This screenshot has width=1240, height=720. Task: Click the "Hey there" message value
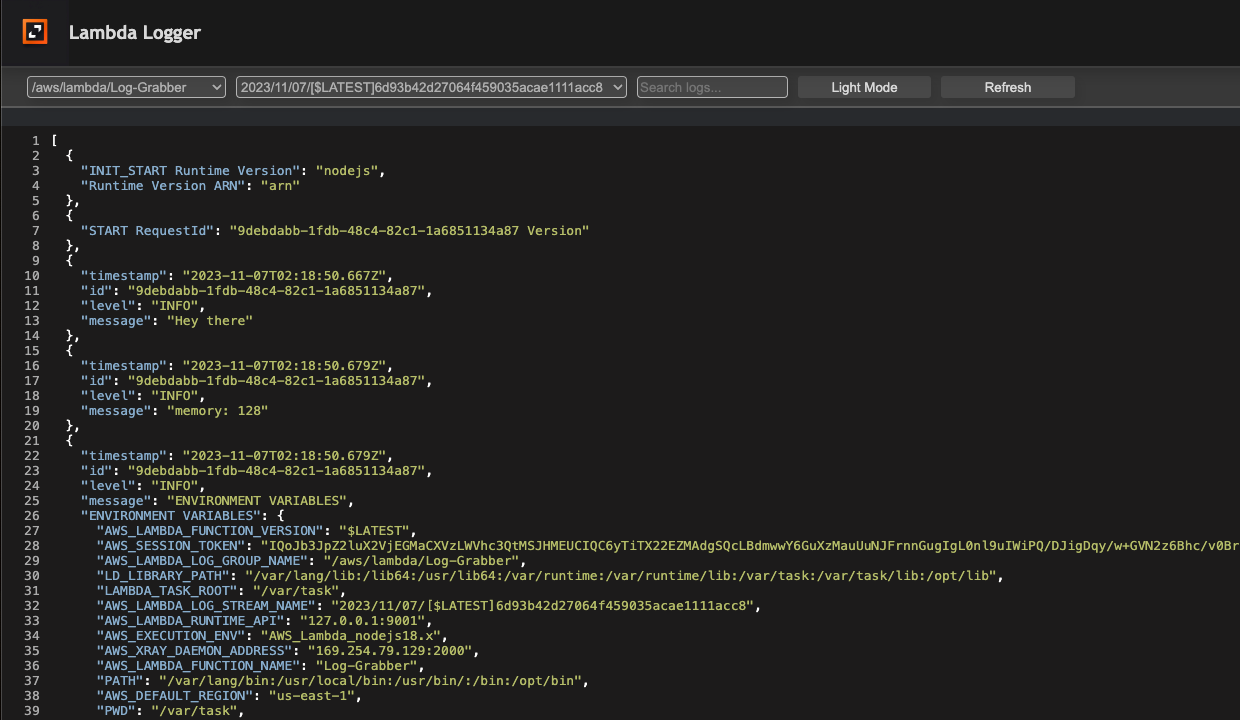coord(209,320)
